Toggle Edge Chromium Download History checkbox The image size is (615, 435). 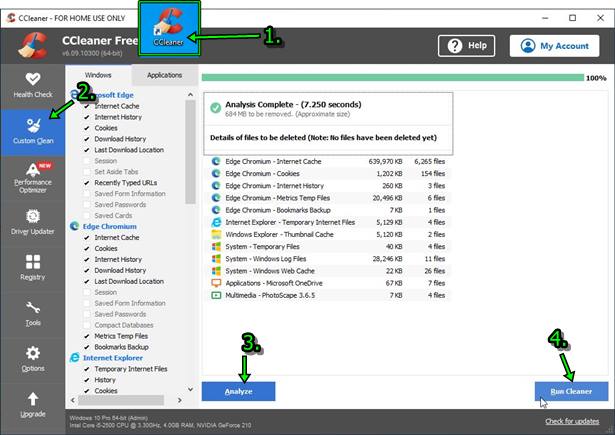click(x=87, y=271)
